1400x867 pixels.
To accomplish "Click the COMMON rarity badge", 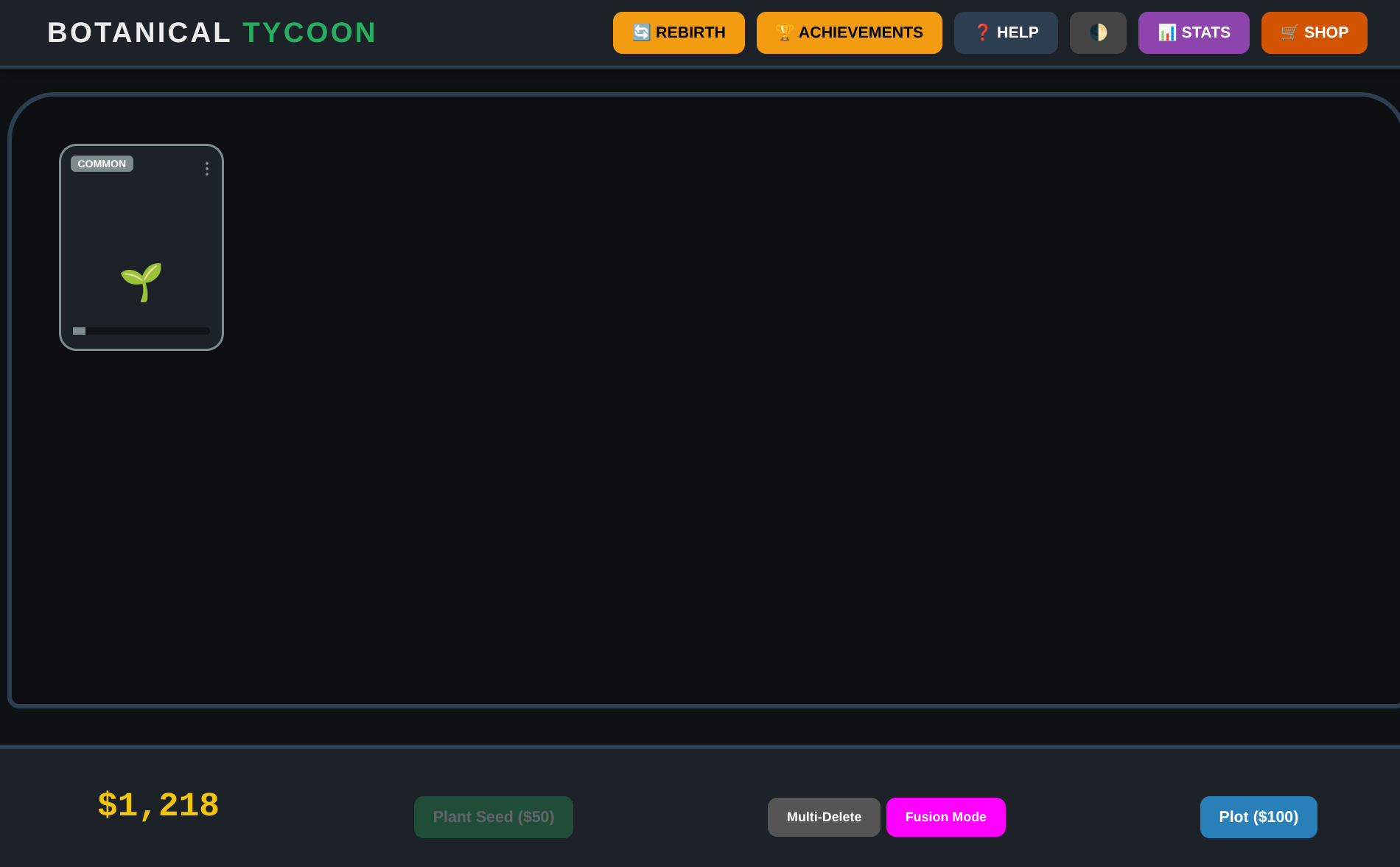I will click(x=102, y=164).
